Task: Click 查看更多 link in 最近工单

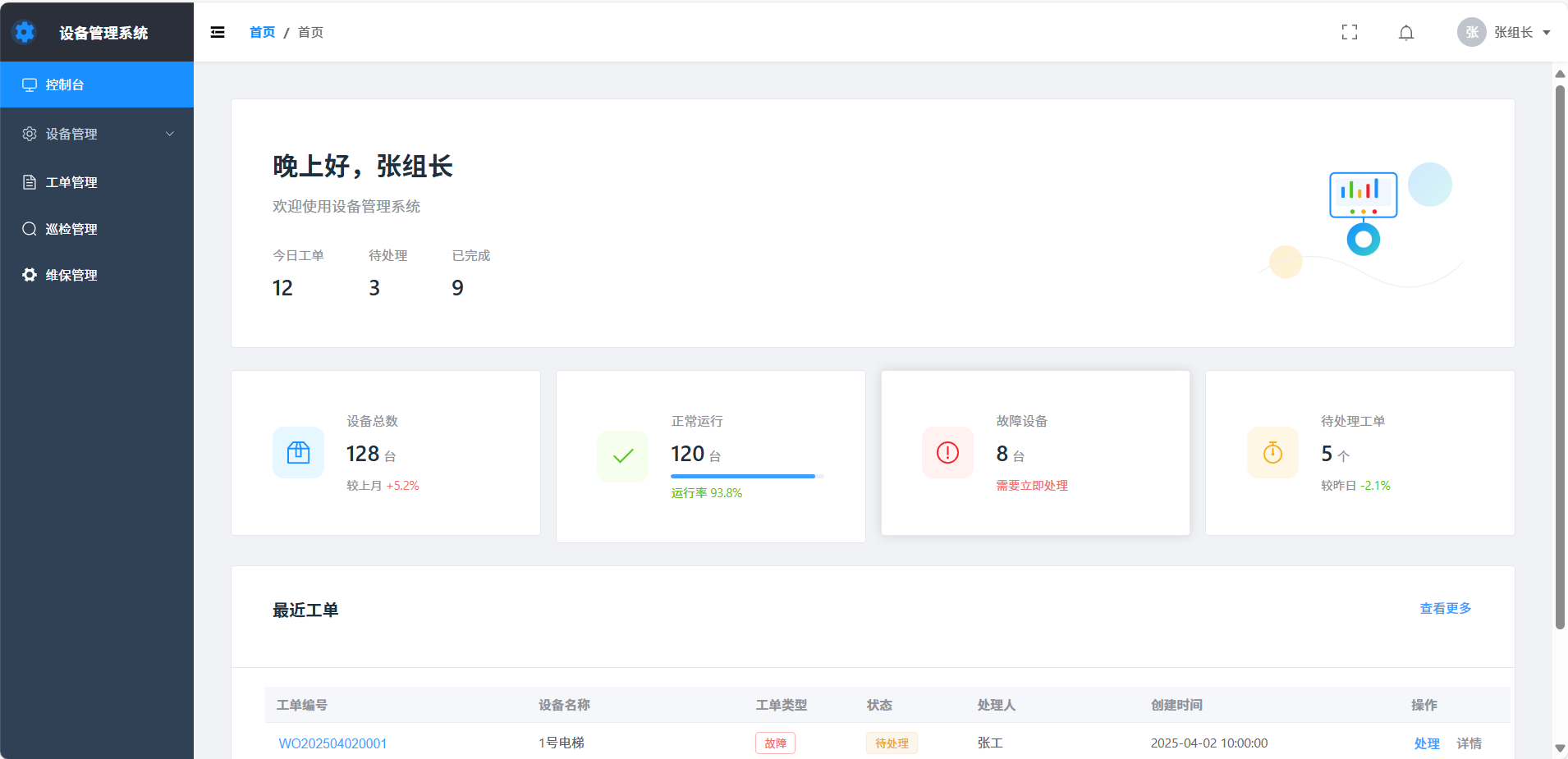Action: pos(1446,608)
